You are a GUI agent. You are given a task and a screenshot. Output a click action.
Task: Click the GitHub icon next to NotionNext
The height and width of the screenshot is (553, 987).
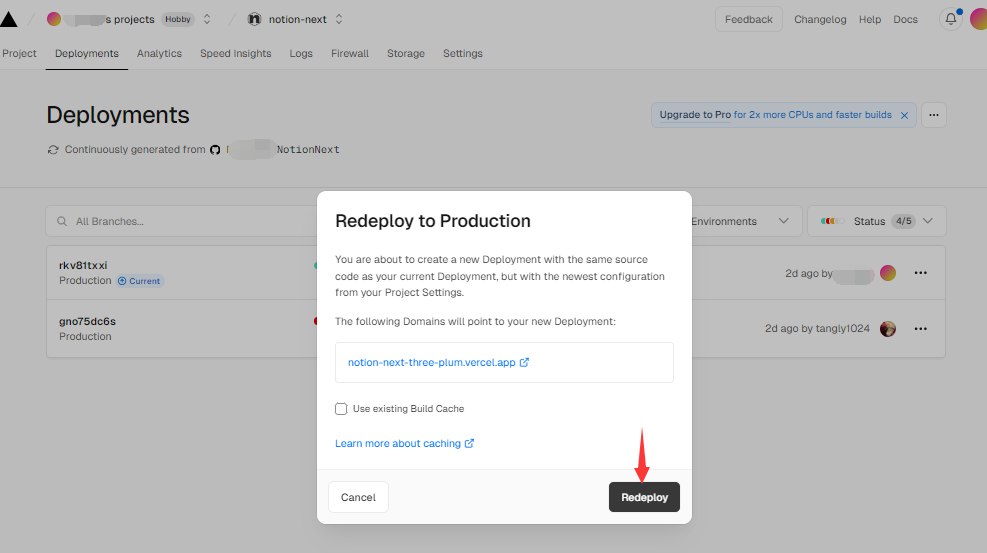[x=215, y=150]
